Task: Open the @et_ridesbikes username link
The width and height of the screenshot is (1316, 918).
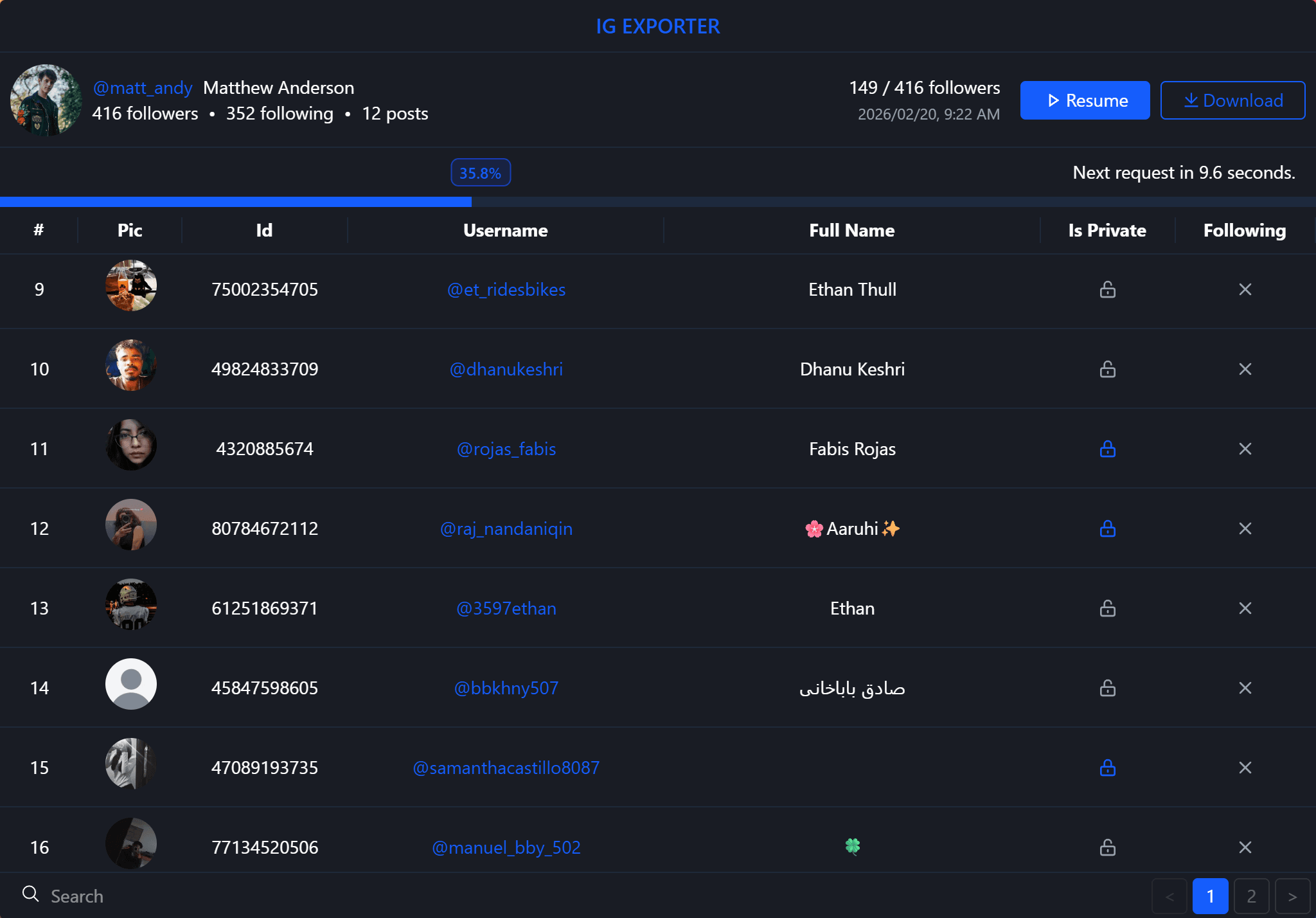Action: 506,289
